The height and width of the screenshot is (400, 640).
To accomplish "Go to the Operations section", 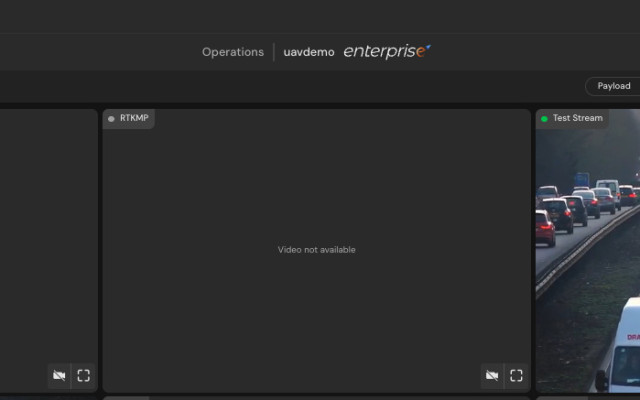I will [233, 52].
